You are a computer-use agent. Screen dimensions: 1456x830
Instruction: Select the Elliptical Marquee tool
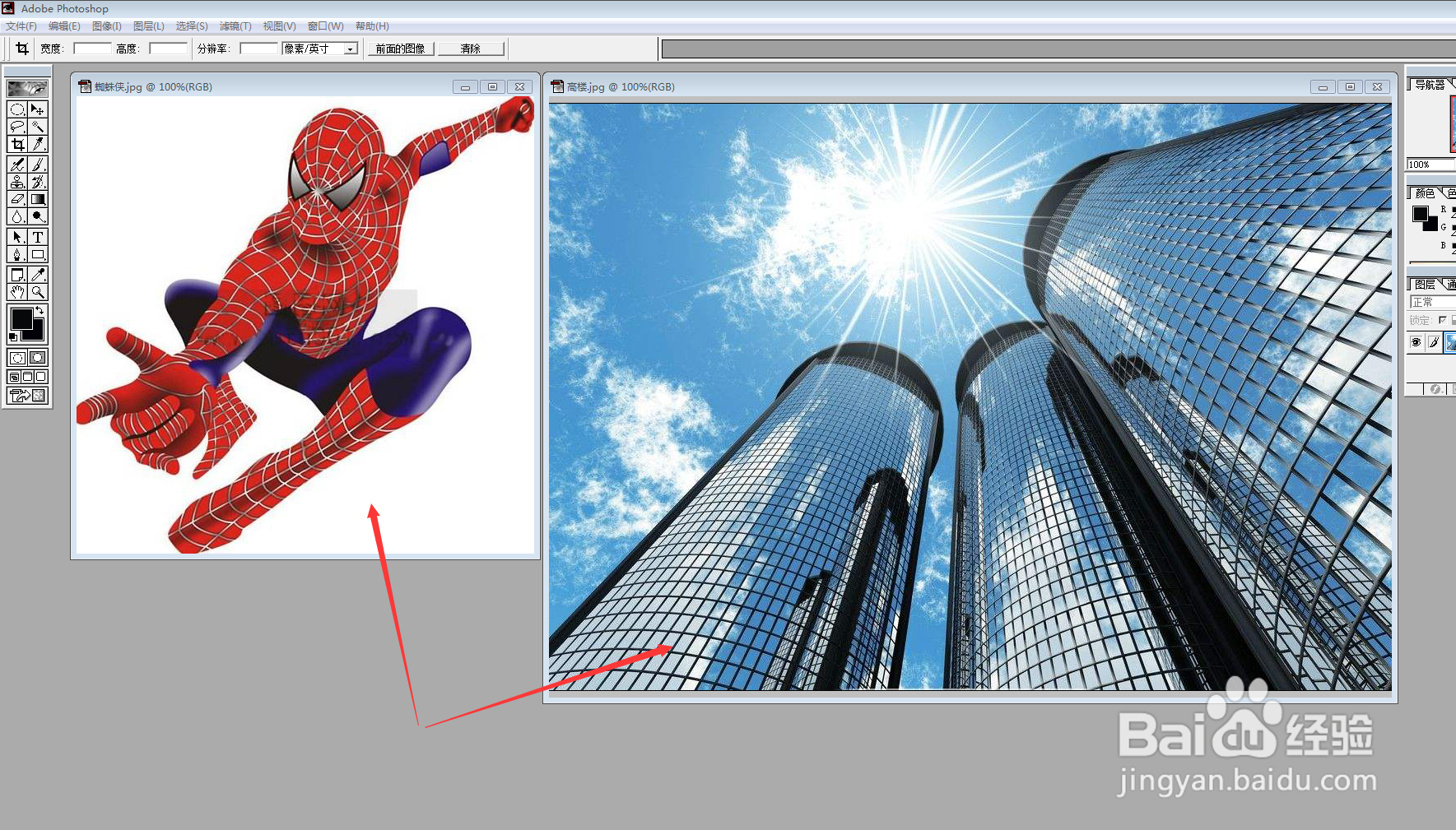click(x=17, y=109)
